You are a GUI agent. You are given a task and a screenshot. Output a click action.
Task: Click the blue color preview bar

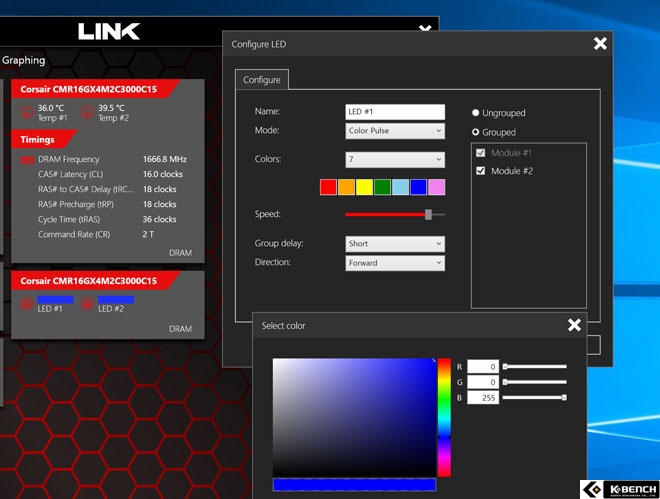pyautogui.click(x=354, y=485)
